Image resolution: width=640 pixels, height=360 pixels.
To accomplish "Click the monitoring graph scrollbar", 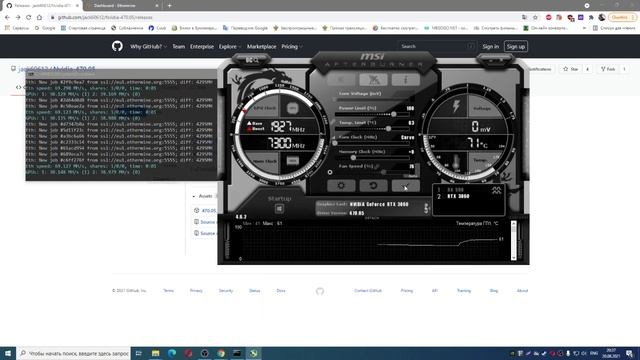I will pyautogui.click(x=513, y=240).
